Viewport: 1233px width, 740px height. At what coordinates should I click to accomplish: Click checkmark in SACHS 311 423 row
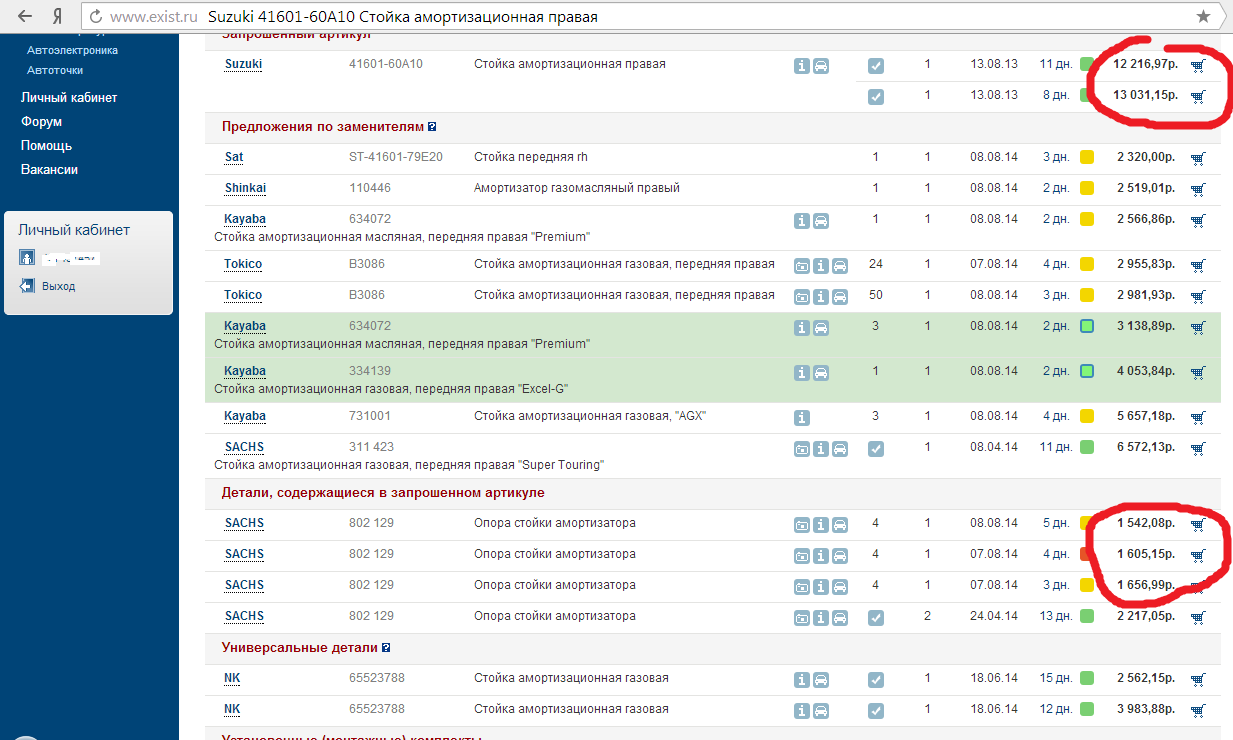coord(876,449)
